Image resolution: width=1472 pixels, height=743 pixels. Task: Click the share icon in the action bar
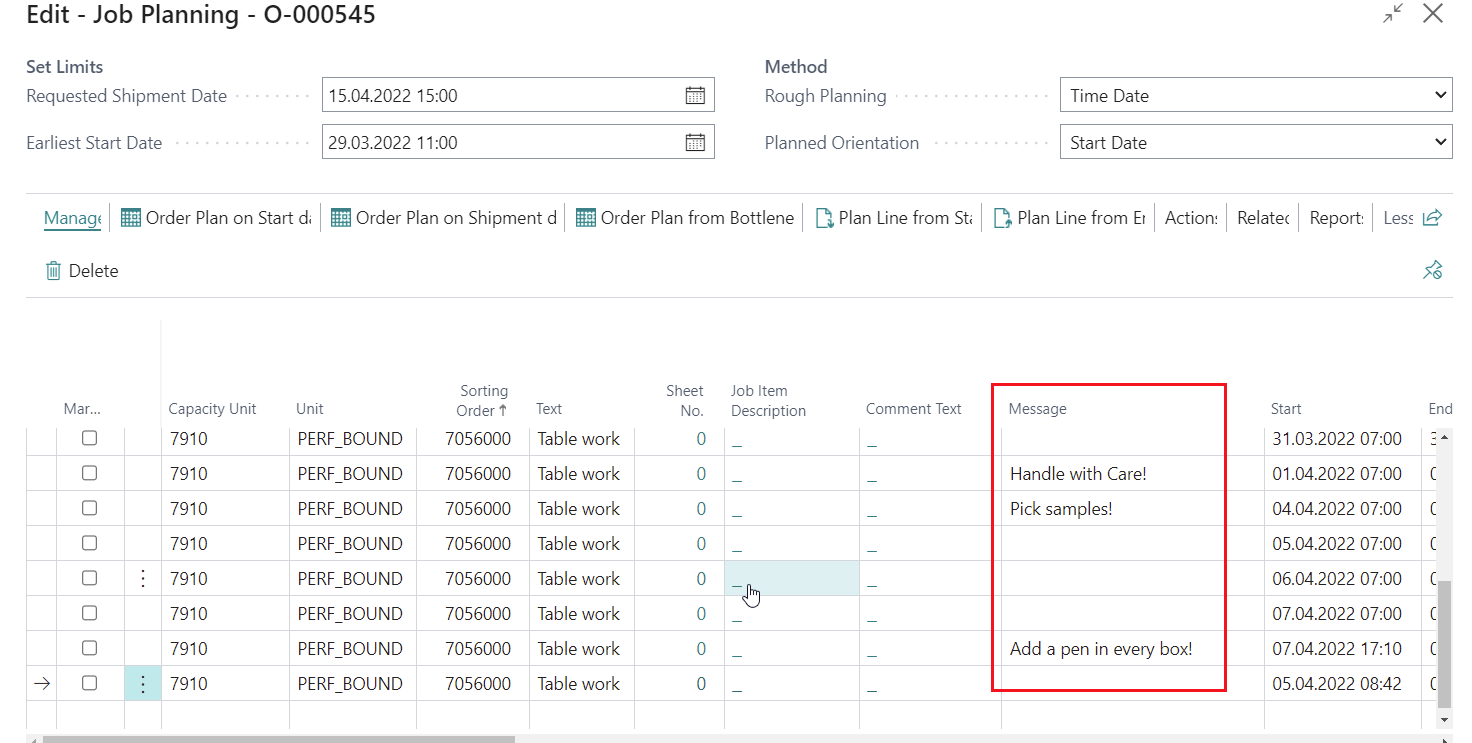point(1432,217)
